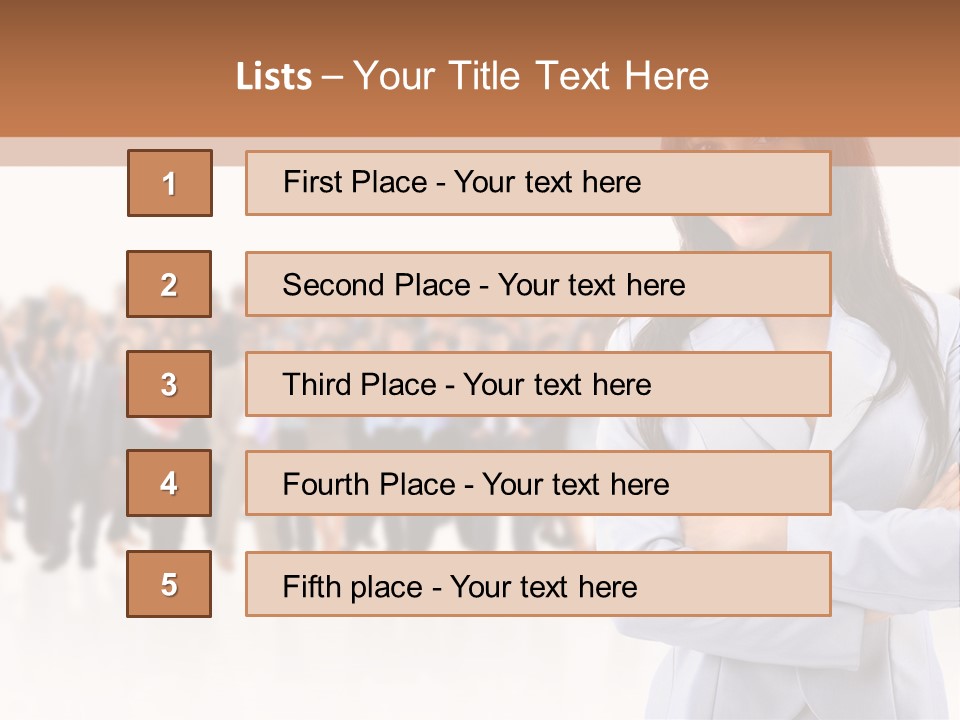Click the number 5 box
Screen dimensions: 960x720
click(x=169, y=584)
